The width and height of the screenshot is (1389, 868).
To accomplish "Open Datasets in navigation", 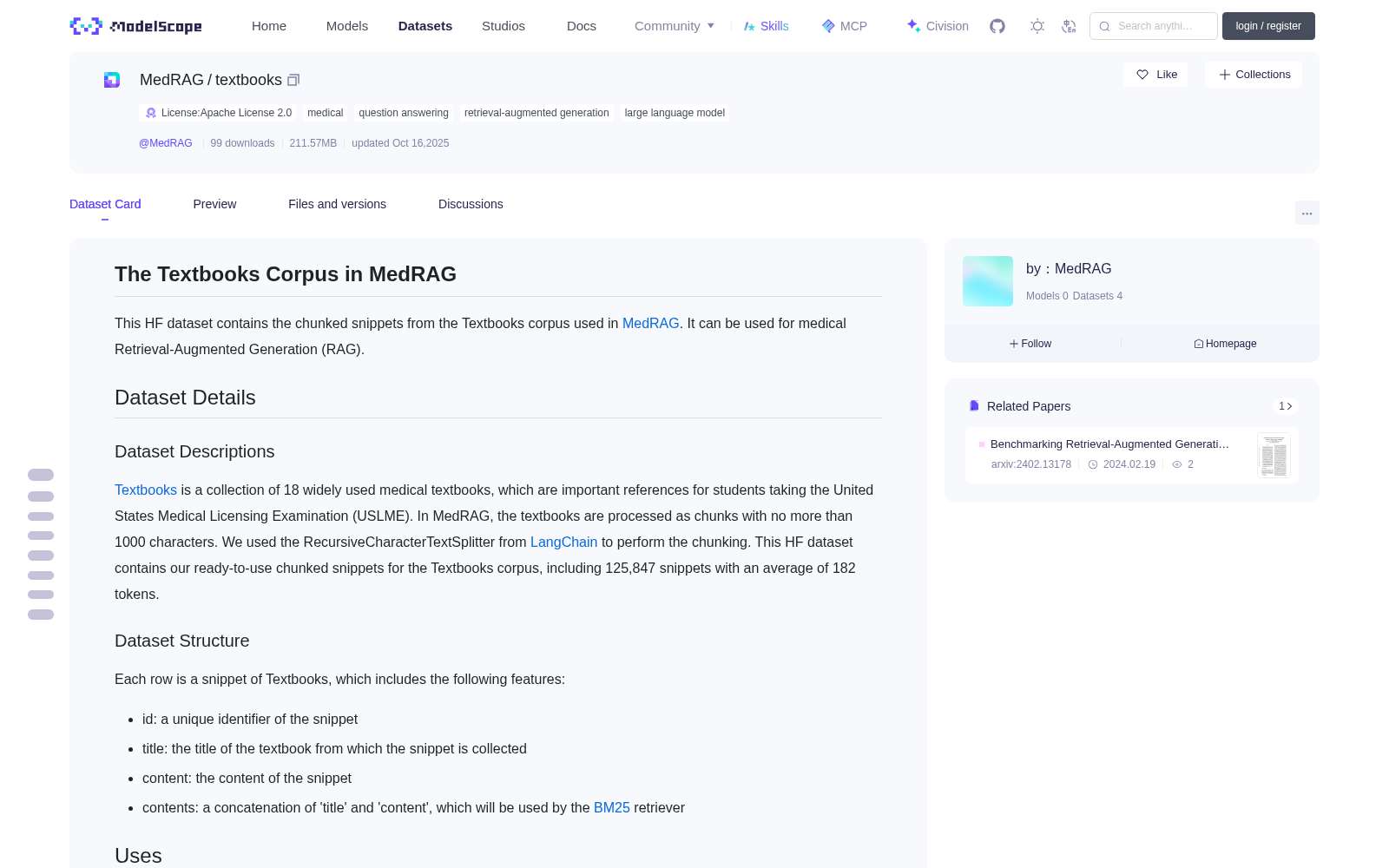I will click(x=425, y=26).
